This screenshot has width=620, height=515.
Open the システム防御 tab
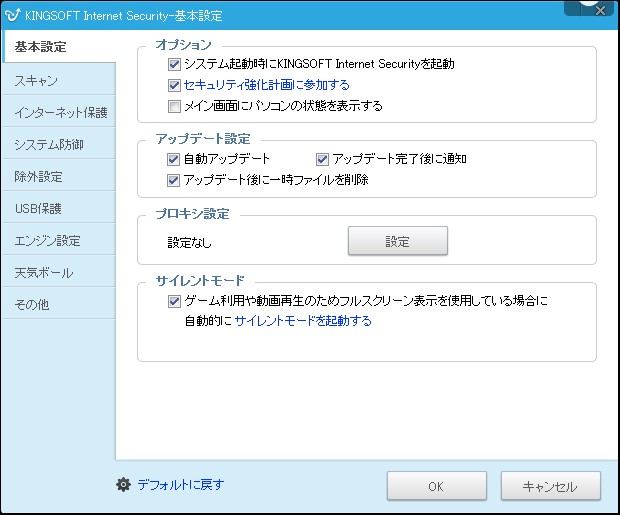pos(59,144)
